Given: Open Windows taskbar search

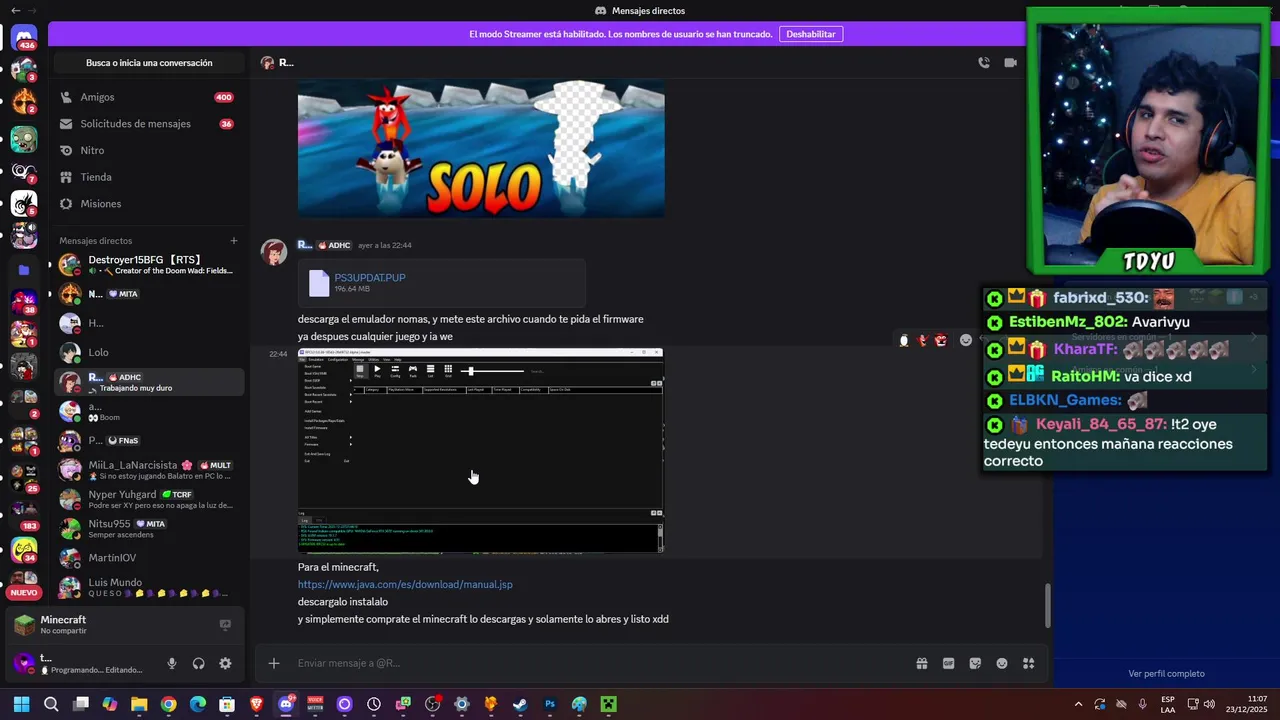Looking at the screenshot, I should (51, 704).
